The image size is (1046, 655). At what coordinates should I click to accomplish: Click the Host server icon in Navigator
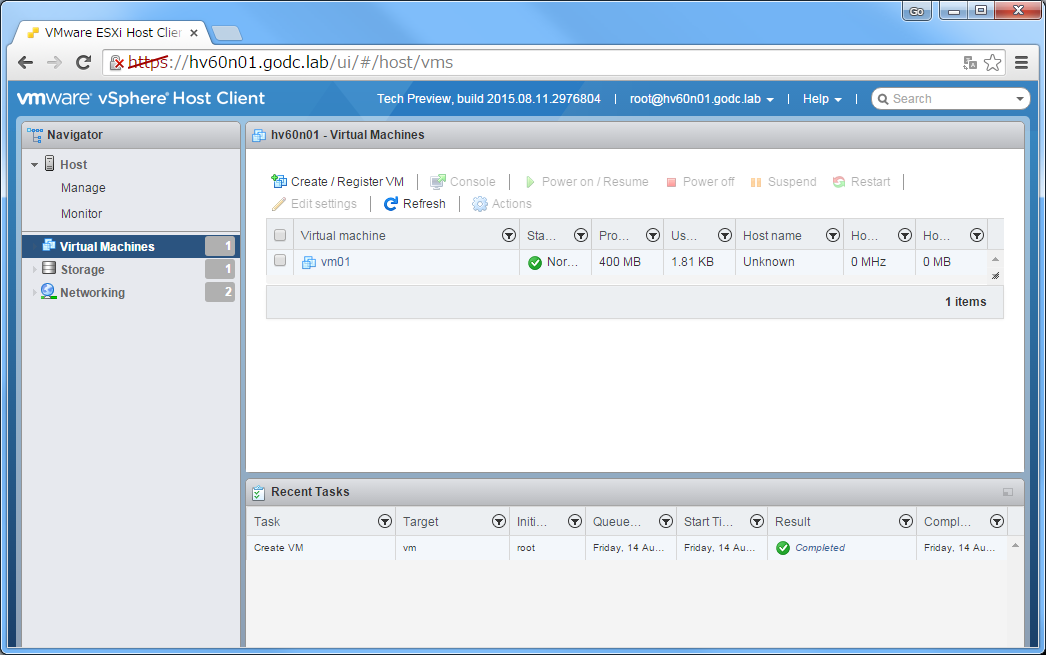click(49, 163)
